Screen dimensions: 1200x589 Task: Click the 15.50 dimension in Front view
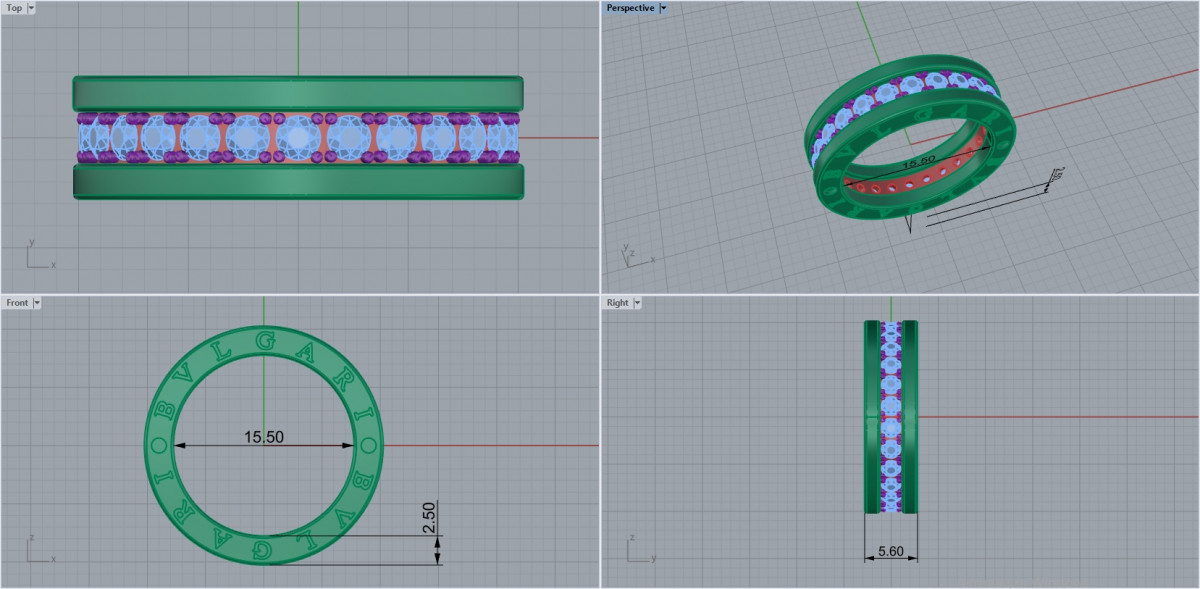click(265, 437)
